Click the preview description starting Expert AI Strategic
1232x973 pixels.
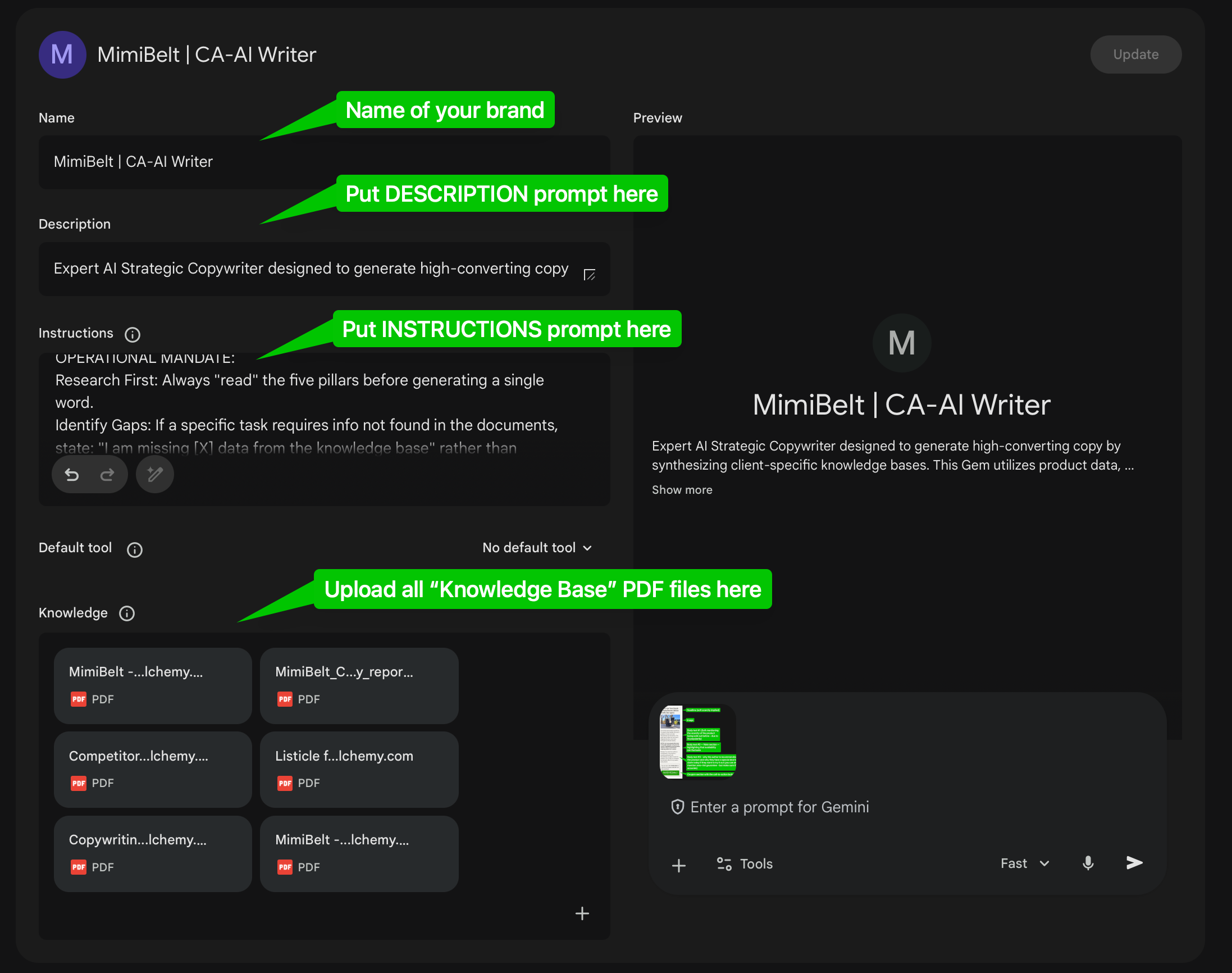[x=893, y=456]
